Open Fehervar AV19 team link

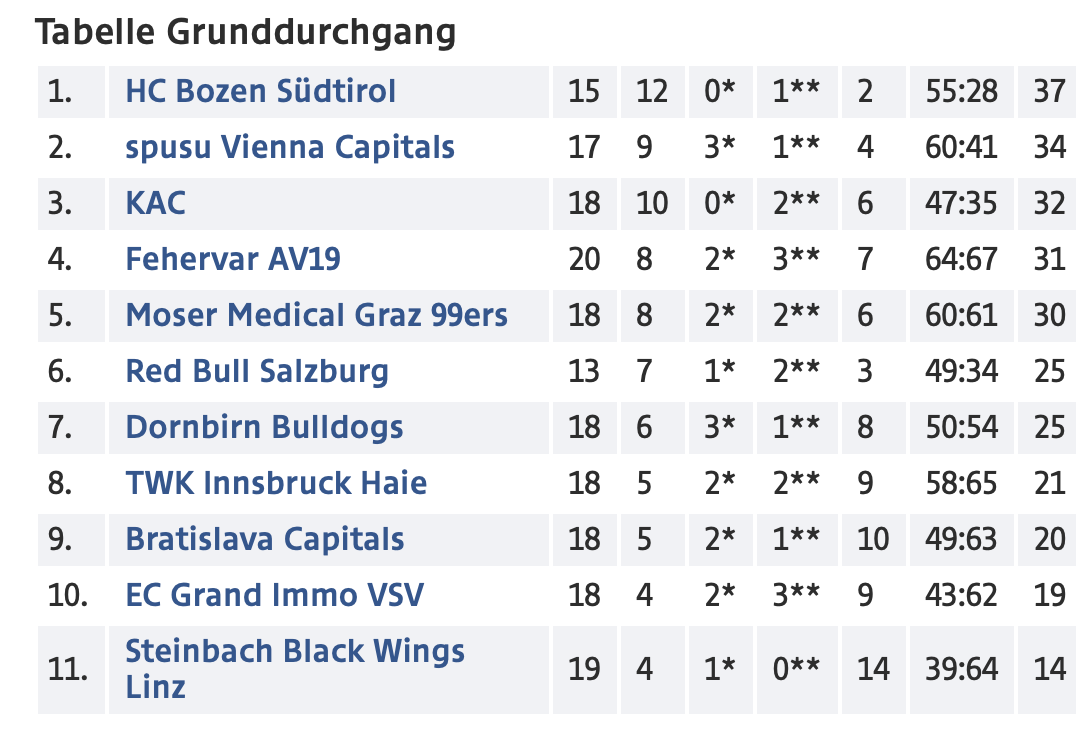point(233,260)
